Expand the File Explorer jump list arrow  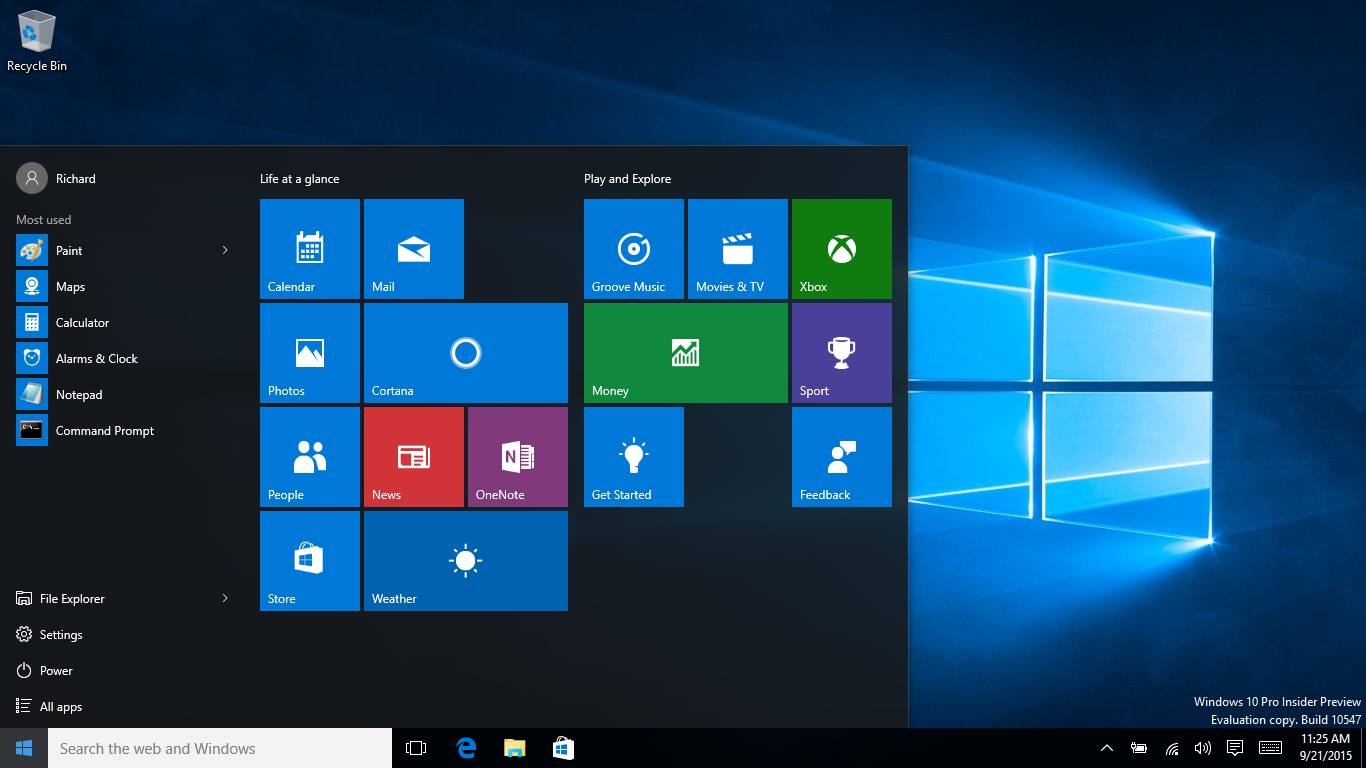(x=225, y=599)
